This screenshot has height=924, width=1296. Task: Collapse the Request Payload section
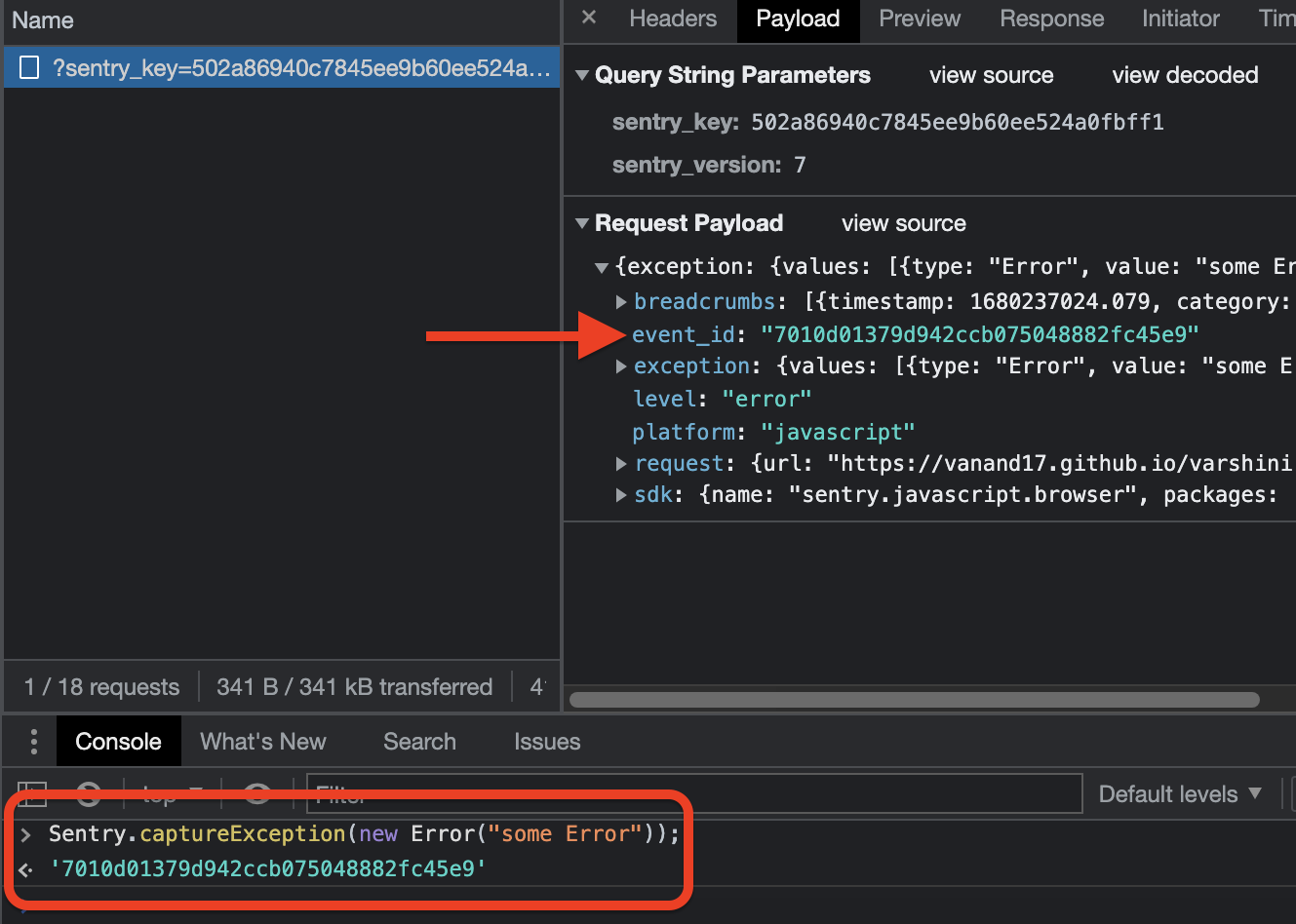click(582, 223)
